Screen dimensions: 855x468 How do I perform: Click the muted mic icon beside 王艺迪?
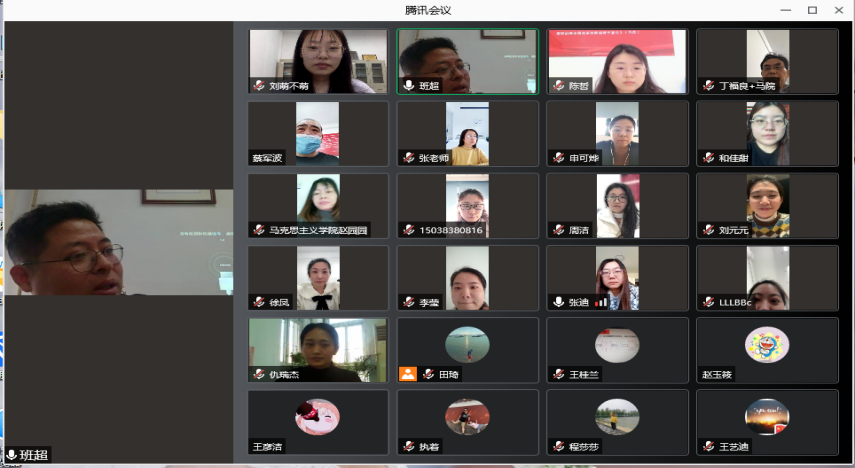pyautogui.click(x=708, y=446)
